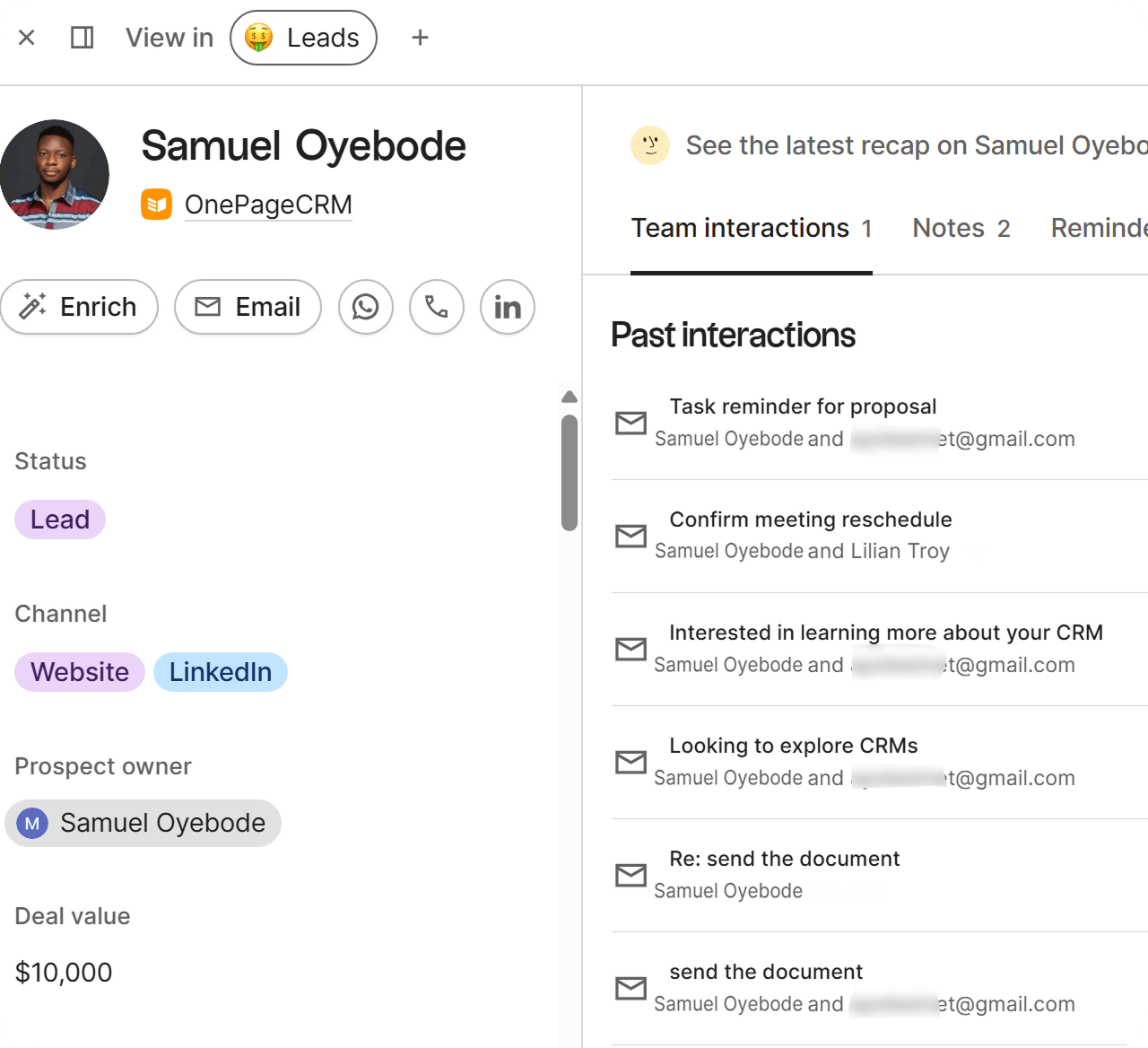The height and width of the screenshot is (1048, 1148).
Task: Open the Leads view pill
Action: point(303,38)
